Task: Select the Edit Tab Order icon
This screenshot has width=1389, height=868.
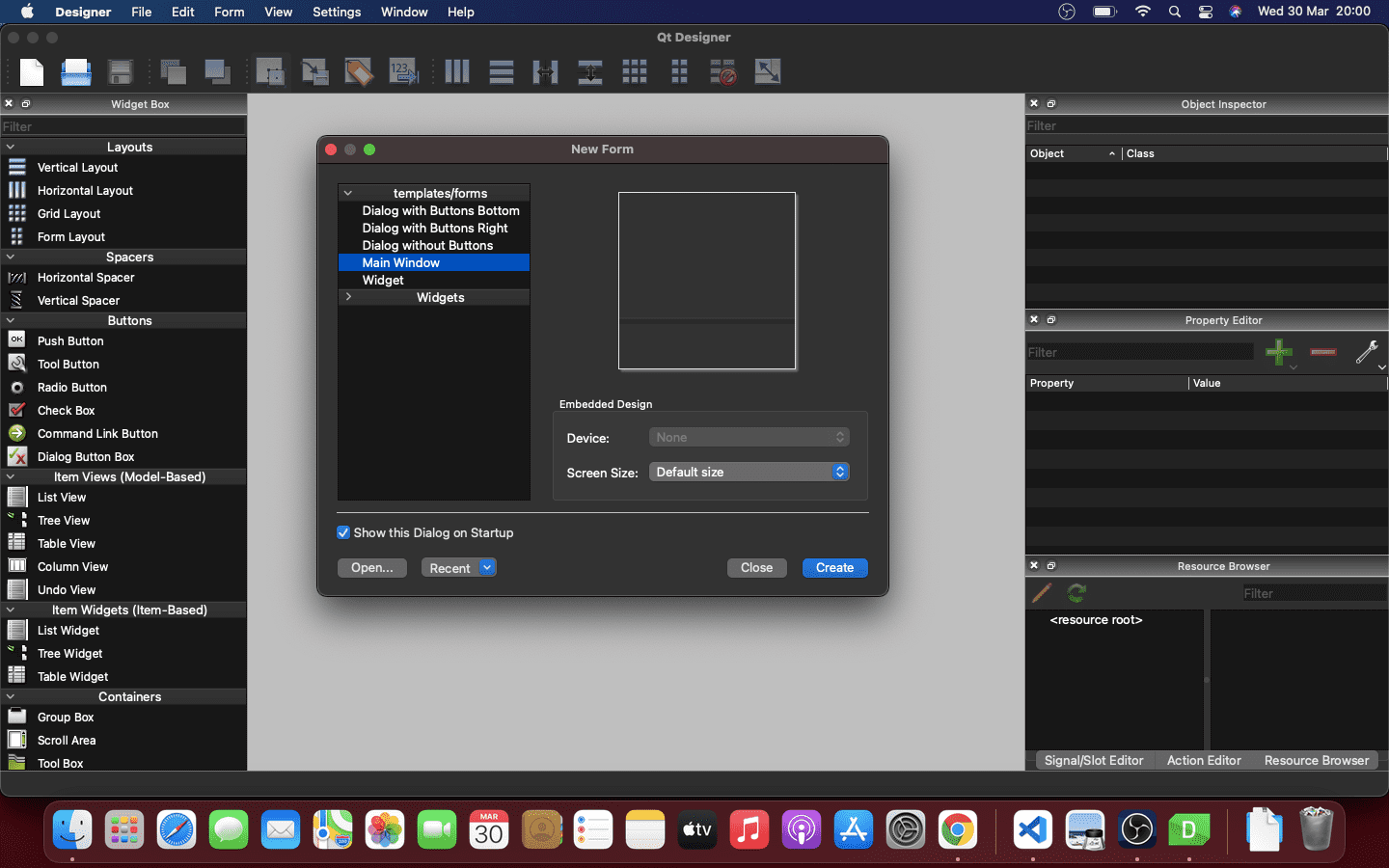Action: 404,72
